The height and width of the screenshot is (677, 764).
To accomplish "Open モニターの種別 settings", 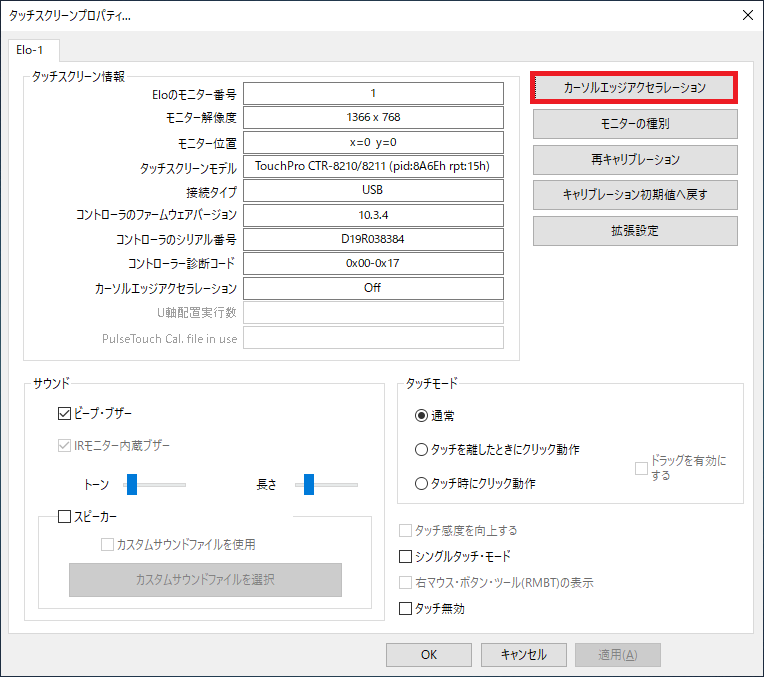I will [x=634, y=124].
